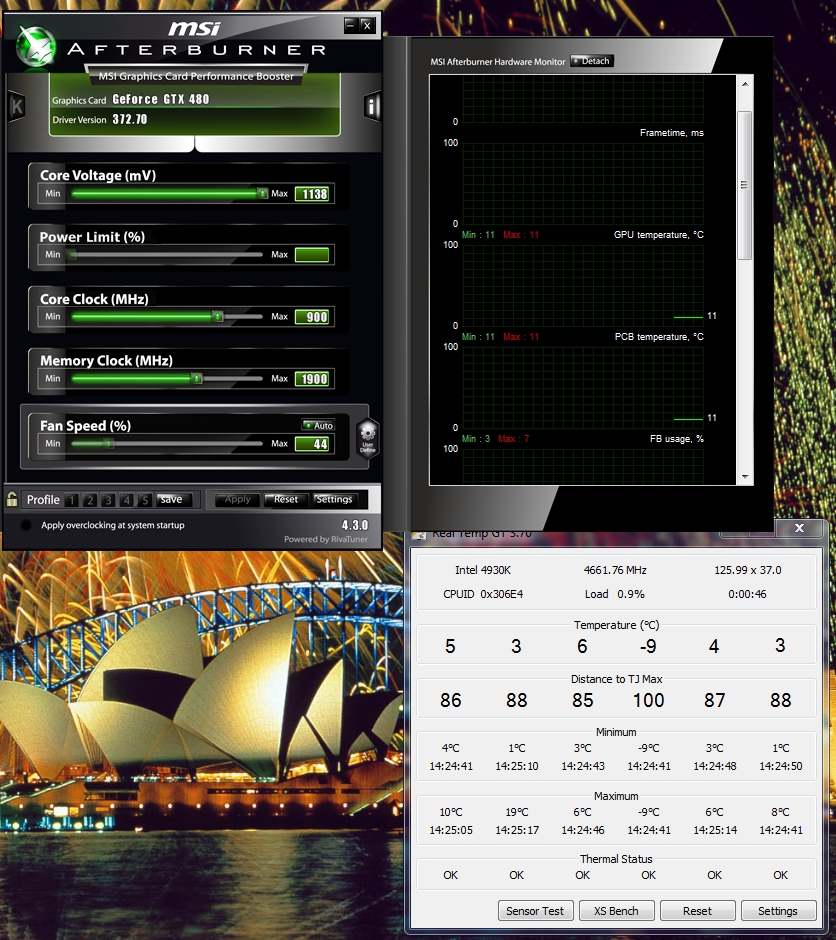Screen dimensions: 836x940
Task: Click the Power Limit slider track
Action: pos(167,254)
